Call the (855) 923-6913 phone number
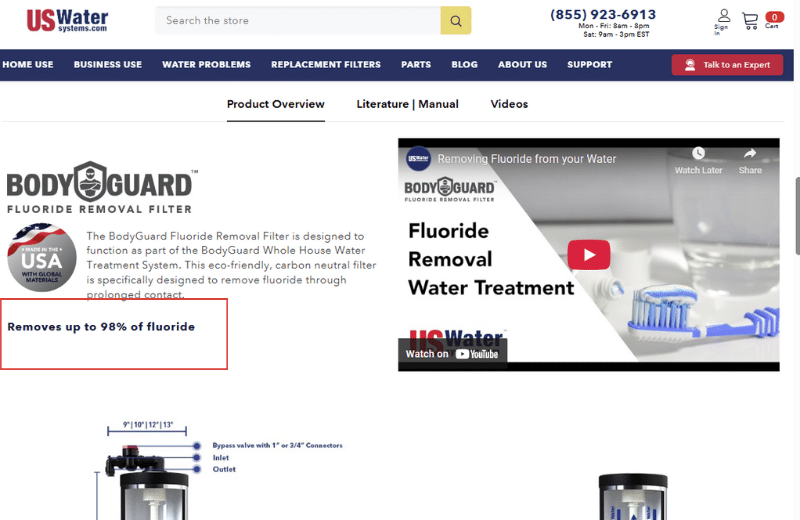Screen dimensions: 800x520 (603, 14)
